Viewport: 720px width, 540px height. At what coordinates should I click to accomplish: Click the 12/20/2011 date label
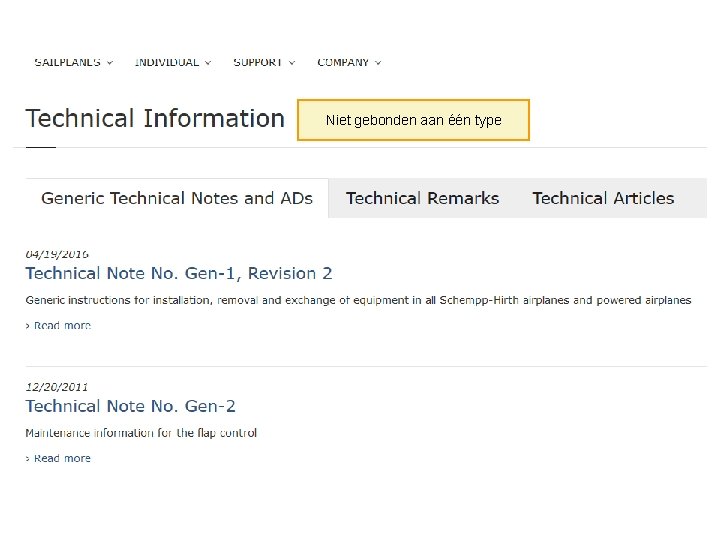coord(56,387)
